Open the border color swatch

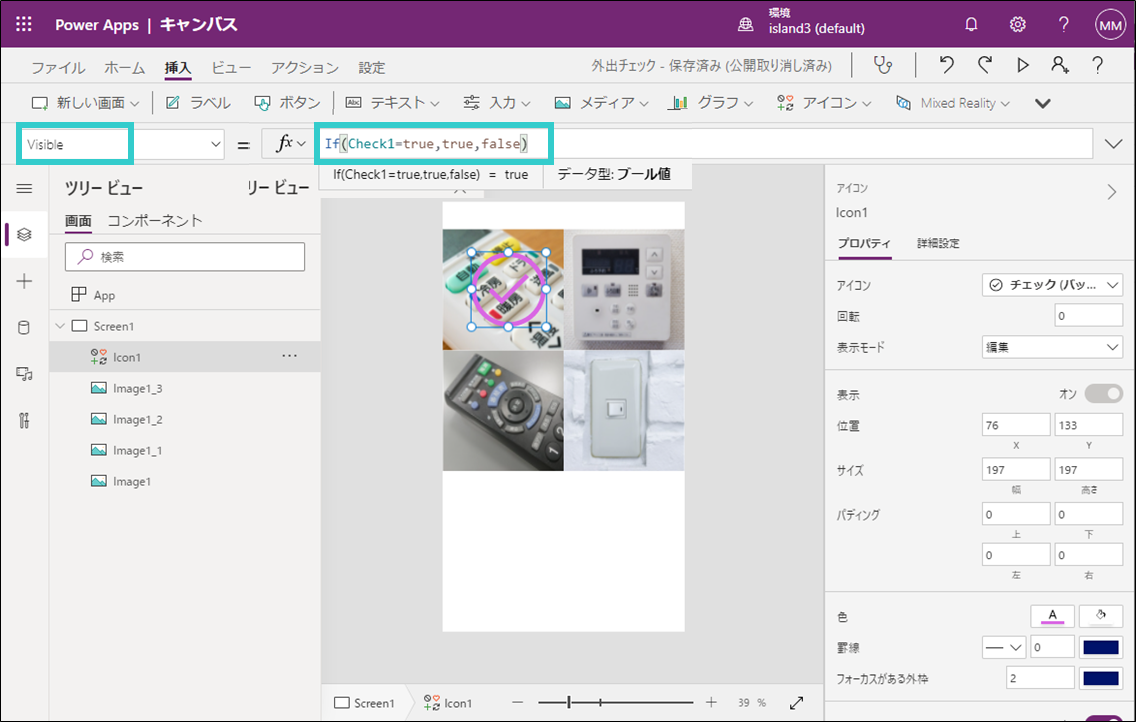pyautogui.click(x=1100, y=647)
